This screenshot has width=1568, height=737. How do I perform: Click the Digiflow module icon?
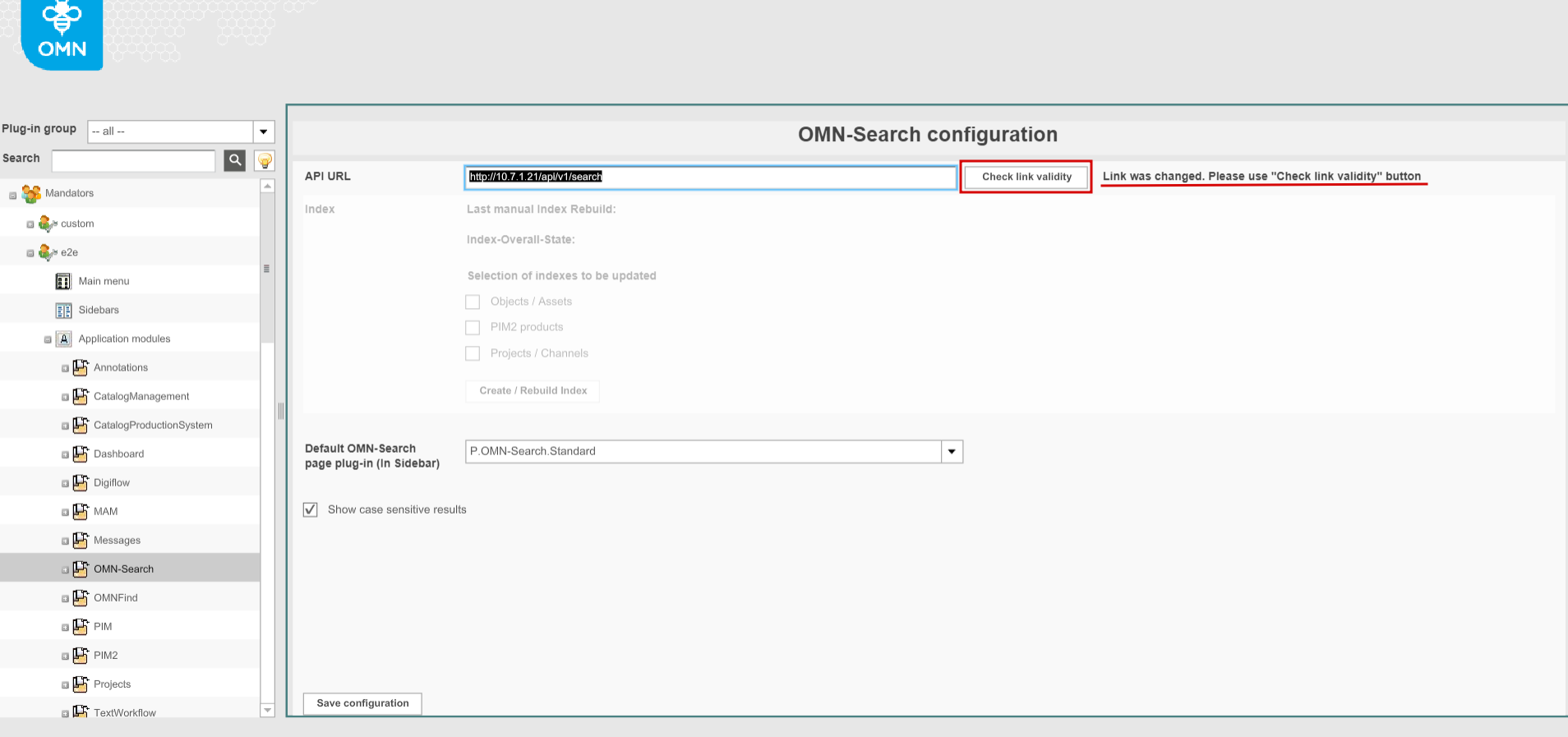click(81, 482)
